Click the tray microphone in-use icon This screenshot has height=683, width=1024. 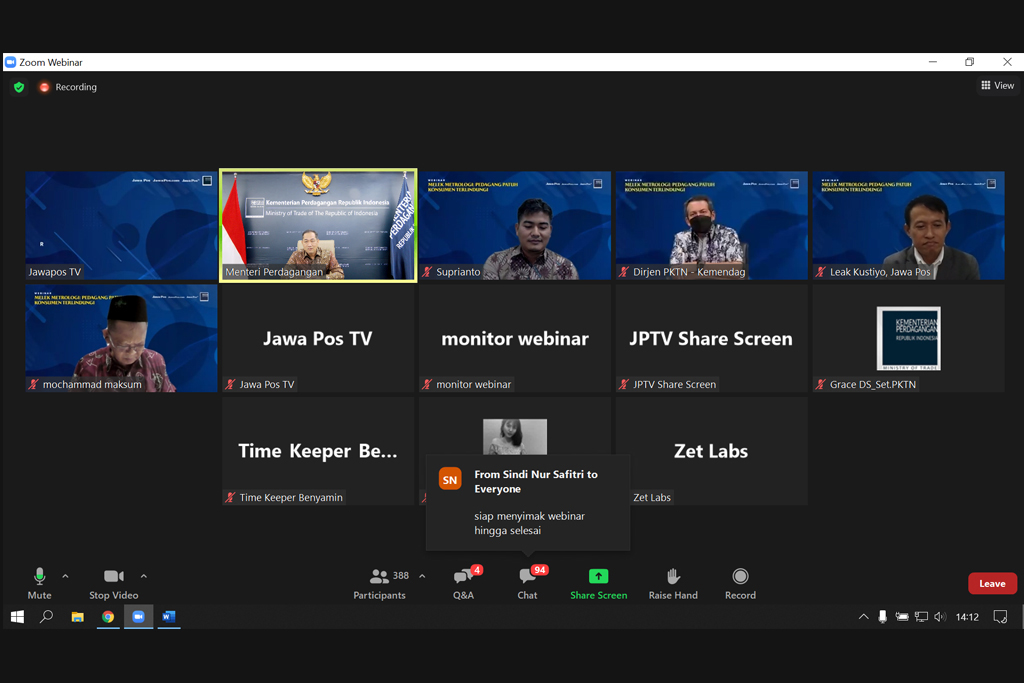click(882, 616)
